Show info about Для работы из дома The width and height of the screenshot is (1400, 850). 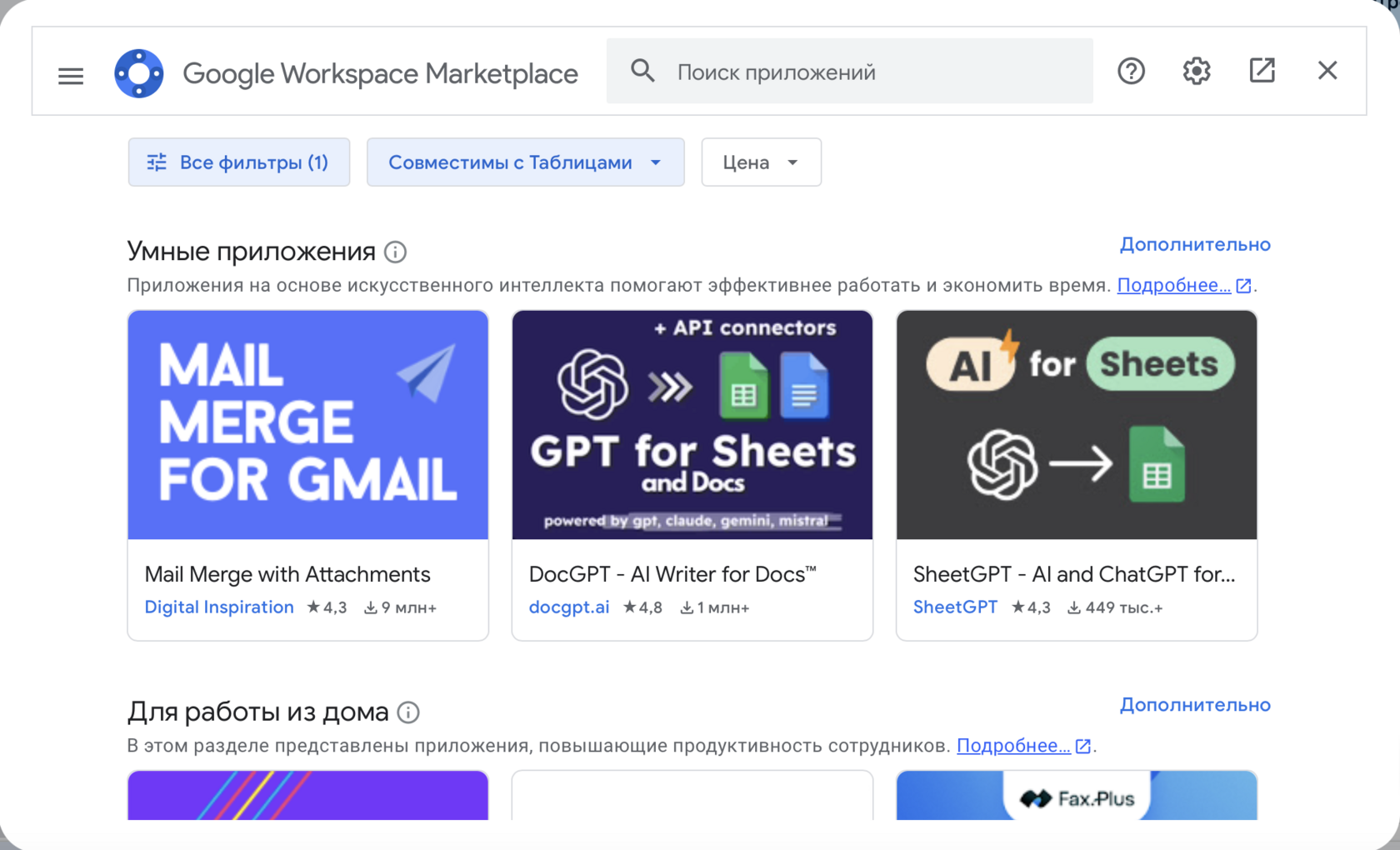pyautogui.click(x=408, y=712)
